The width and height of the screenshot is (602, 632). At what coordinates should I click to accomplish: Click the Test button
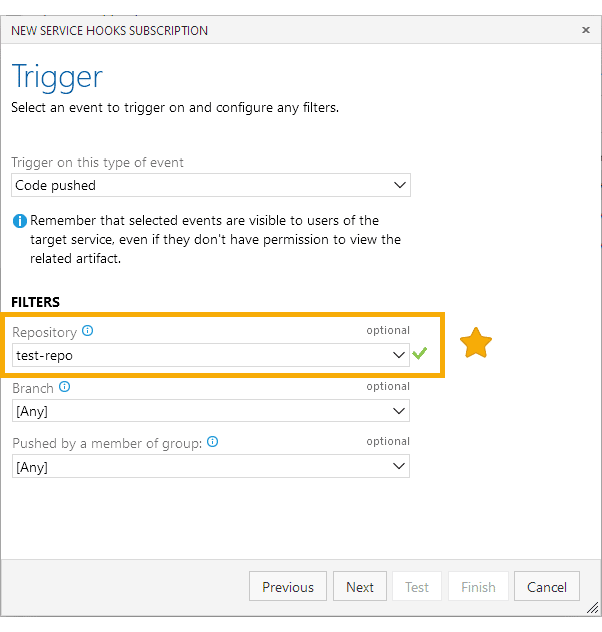(x=417, y=586)
